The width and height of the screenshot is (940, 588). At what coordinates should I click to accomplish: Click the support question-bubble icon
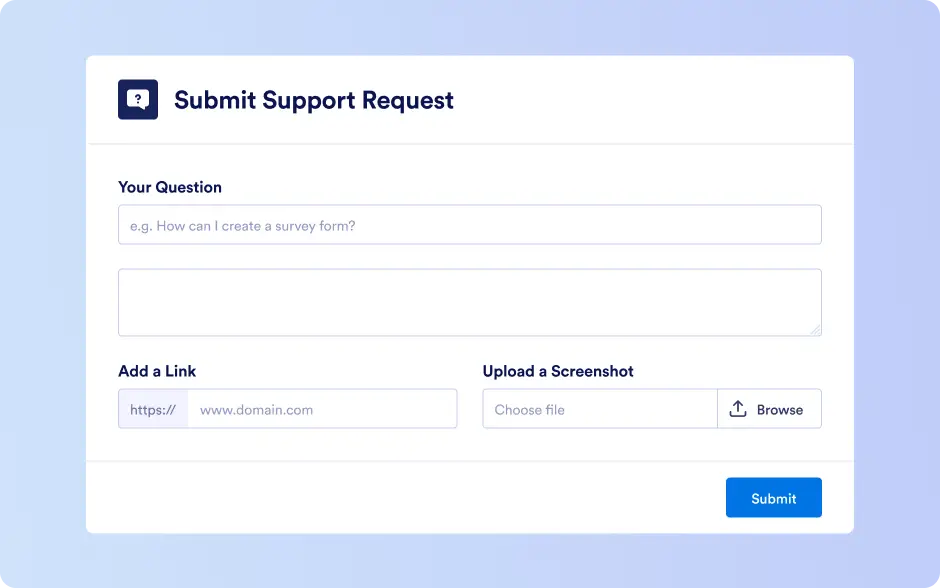[x=138, y=99]
